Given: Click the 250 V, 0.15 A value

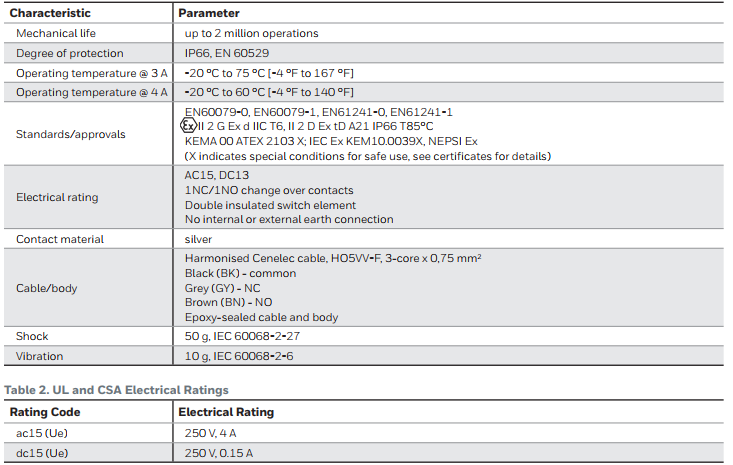Looking at the screenshot, I should coord(218,453).
